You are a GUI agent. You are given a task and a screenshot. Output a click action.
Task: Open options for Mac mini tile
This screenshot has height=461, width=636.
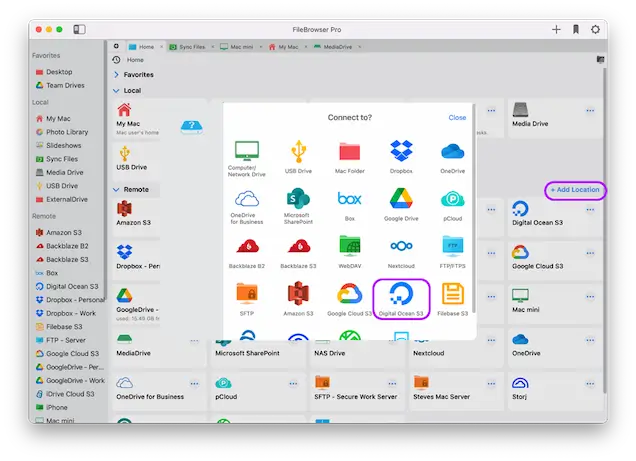[x=590, y=297]
